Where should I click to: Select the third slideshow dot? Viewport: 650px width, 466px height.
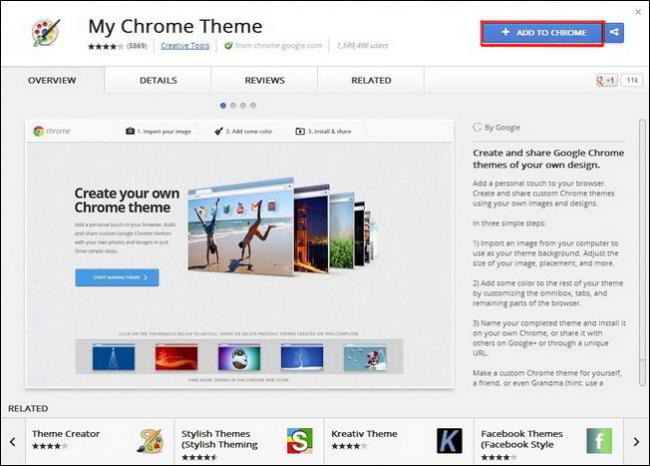pyautogui.click(x=243, y=105)
